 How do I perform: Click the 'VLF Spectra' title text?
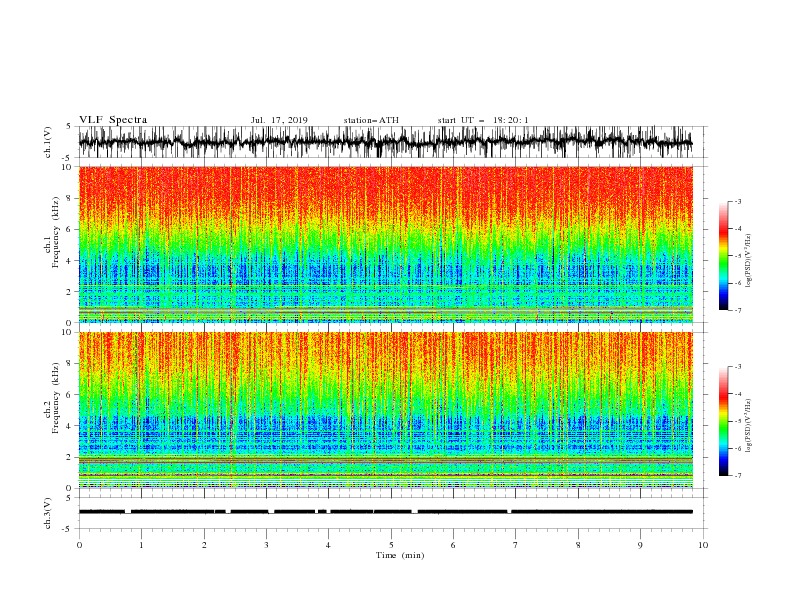pos(113,120)
